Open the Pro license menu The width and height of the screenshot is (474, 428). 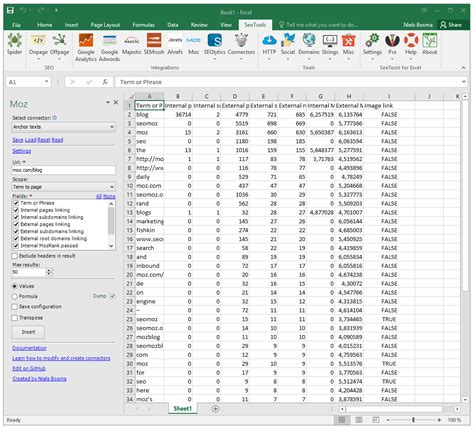click(x=392, y=47)
